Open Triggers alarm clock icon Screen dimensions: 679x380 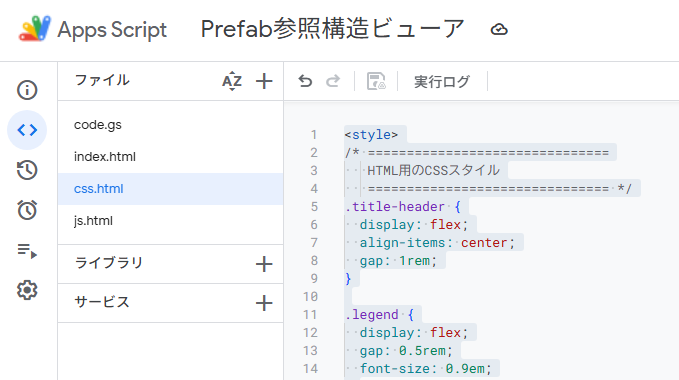27,210
